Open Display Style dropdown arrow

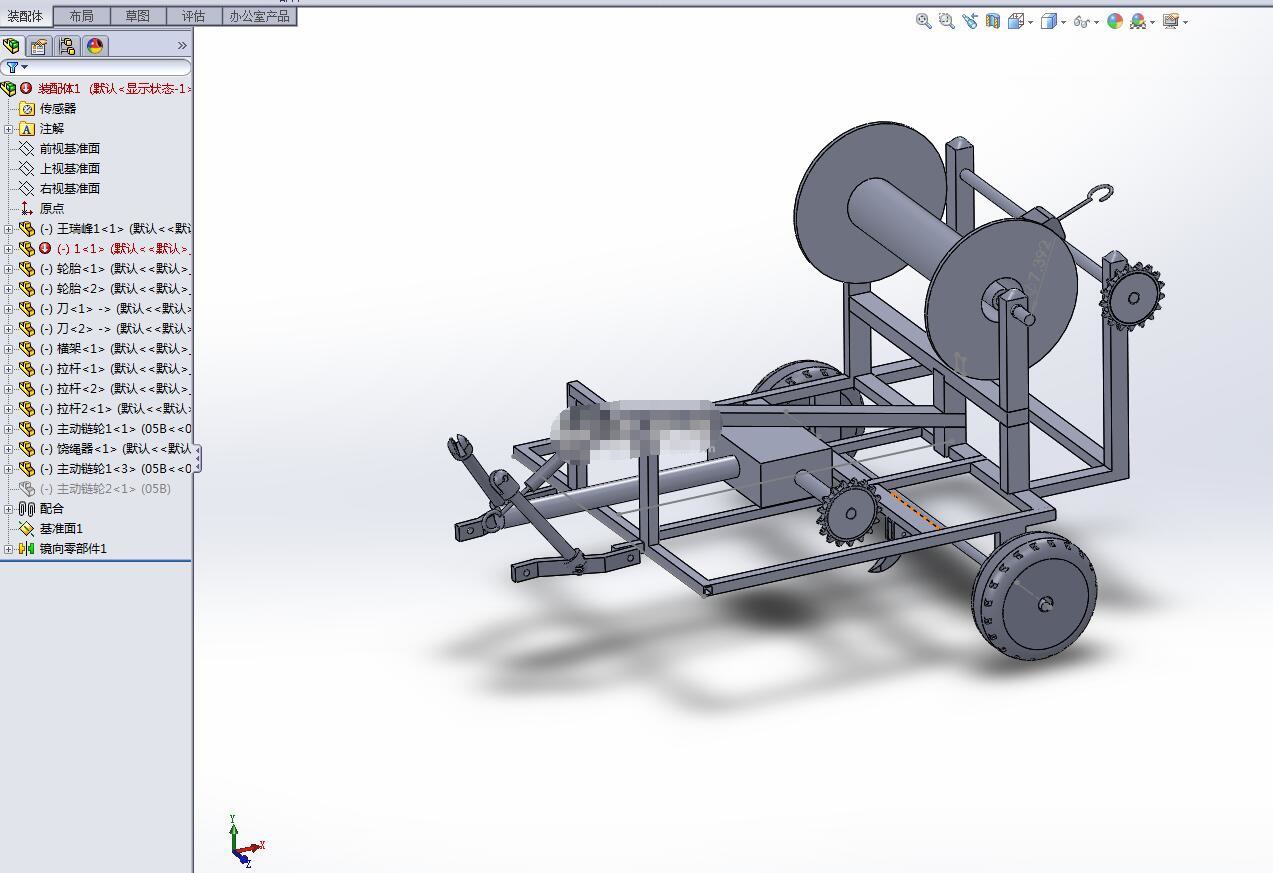[1063, 22]
